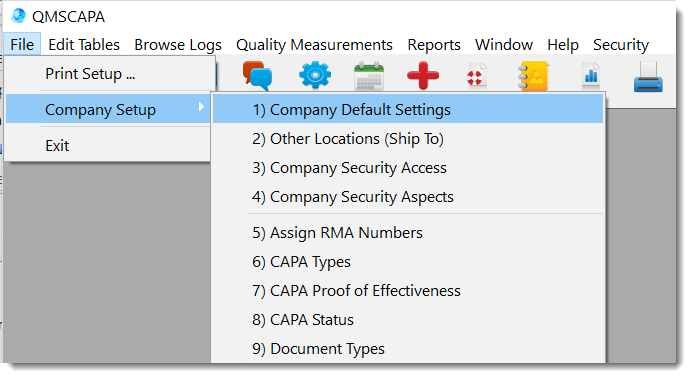Open the blue gear settings icon

[315, 75]
